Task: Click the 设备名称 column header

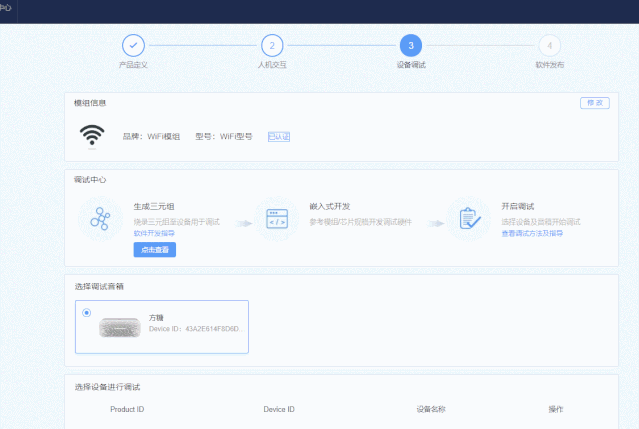Action: click(431, 409)
